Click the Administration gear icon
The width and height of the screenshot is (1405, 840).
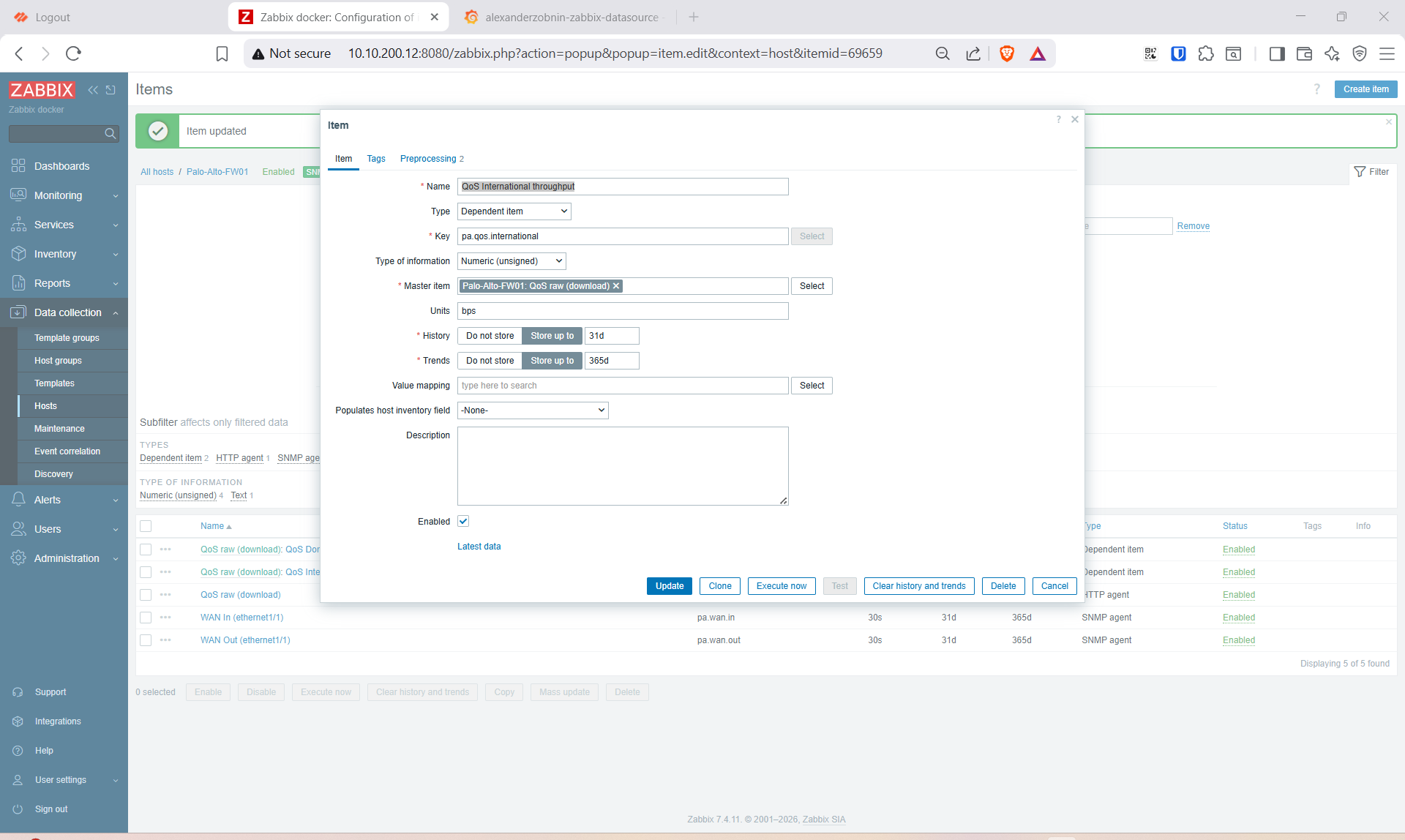tap(18, 558)
